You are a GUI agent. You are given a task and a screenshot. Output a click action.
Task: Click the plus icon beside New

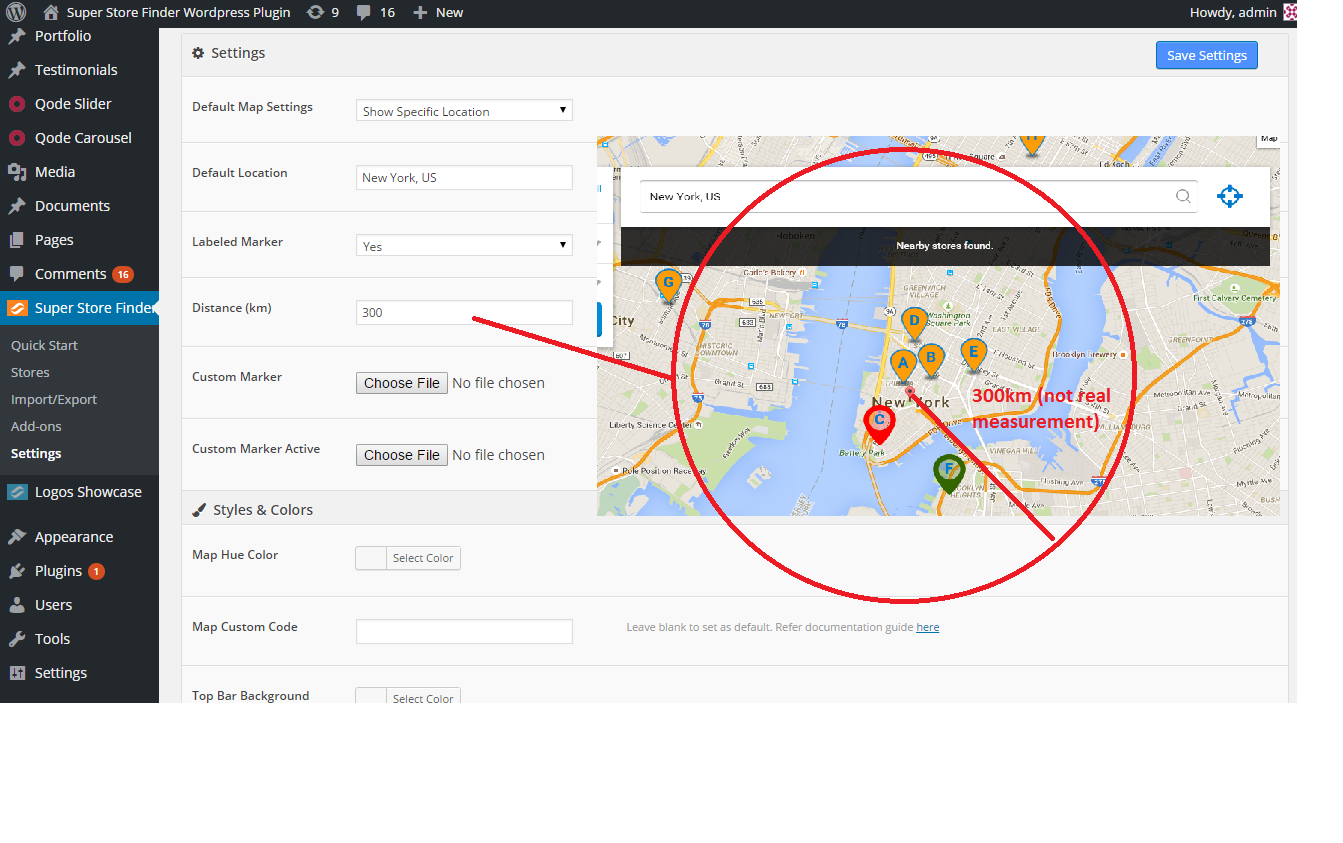pyautogui.click(x=420, y=13)
